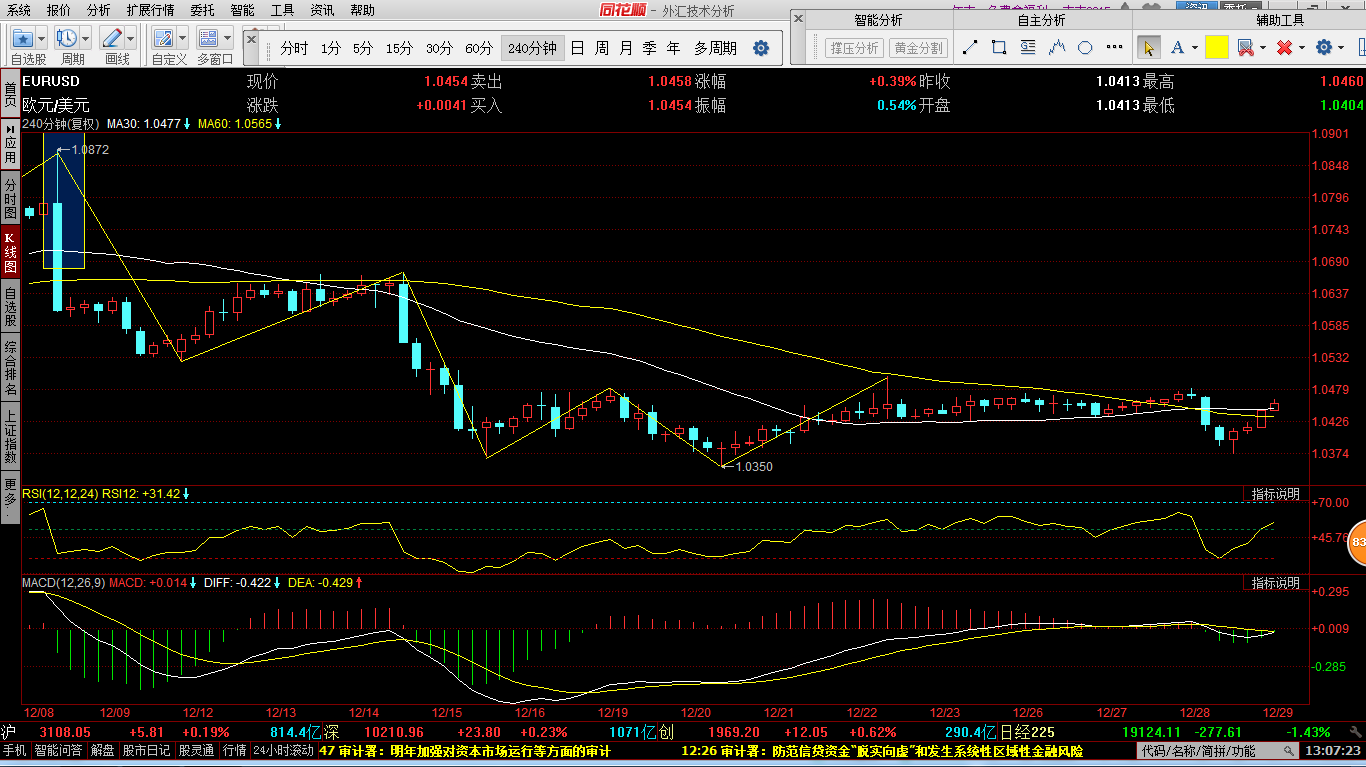Image resolution: width=1366 pixels, height=767 pixels.
Task: Expand the 自选股 dropdown arrow
Action: (x=42, y=39)
